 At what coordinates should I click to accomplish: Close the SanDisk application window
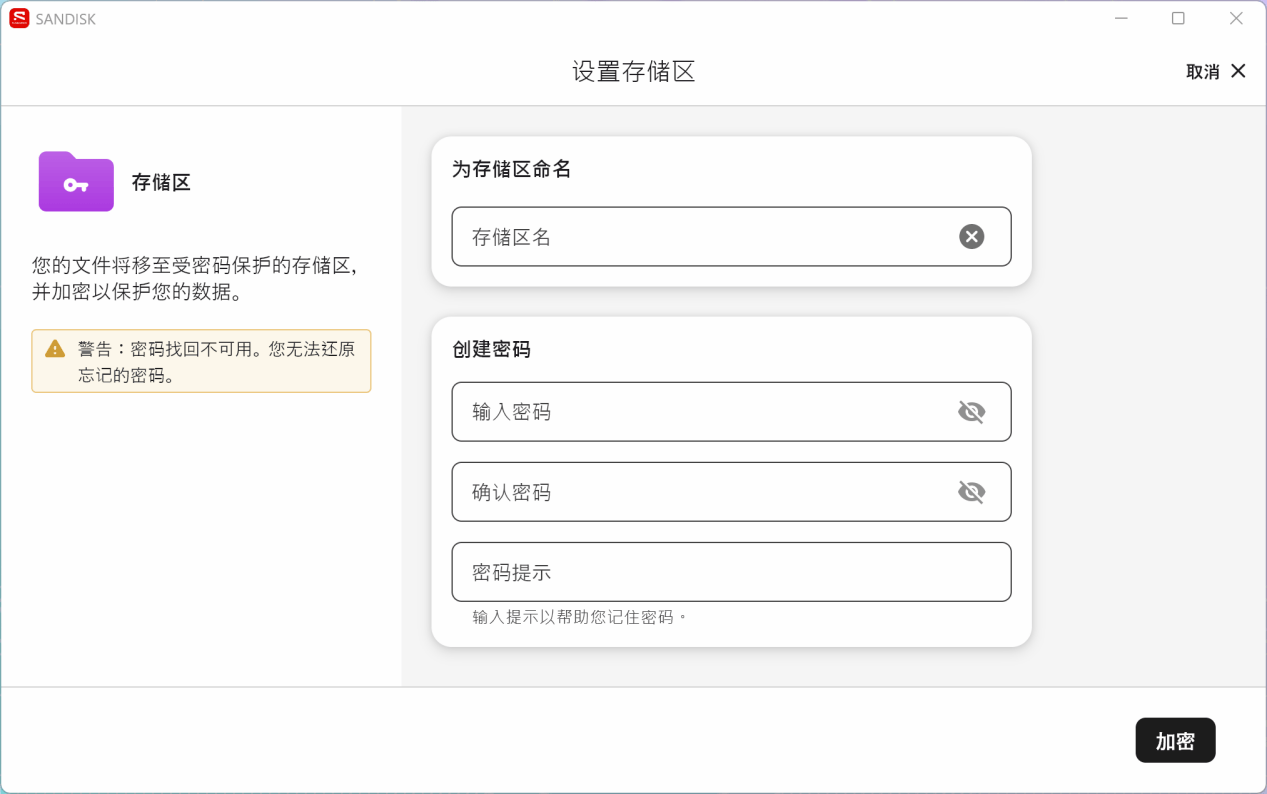1236,18
